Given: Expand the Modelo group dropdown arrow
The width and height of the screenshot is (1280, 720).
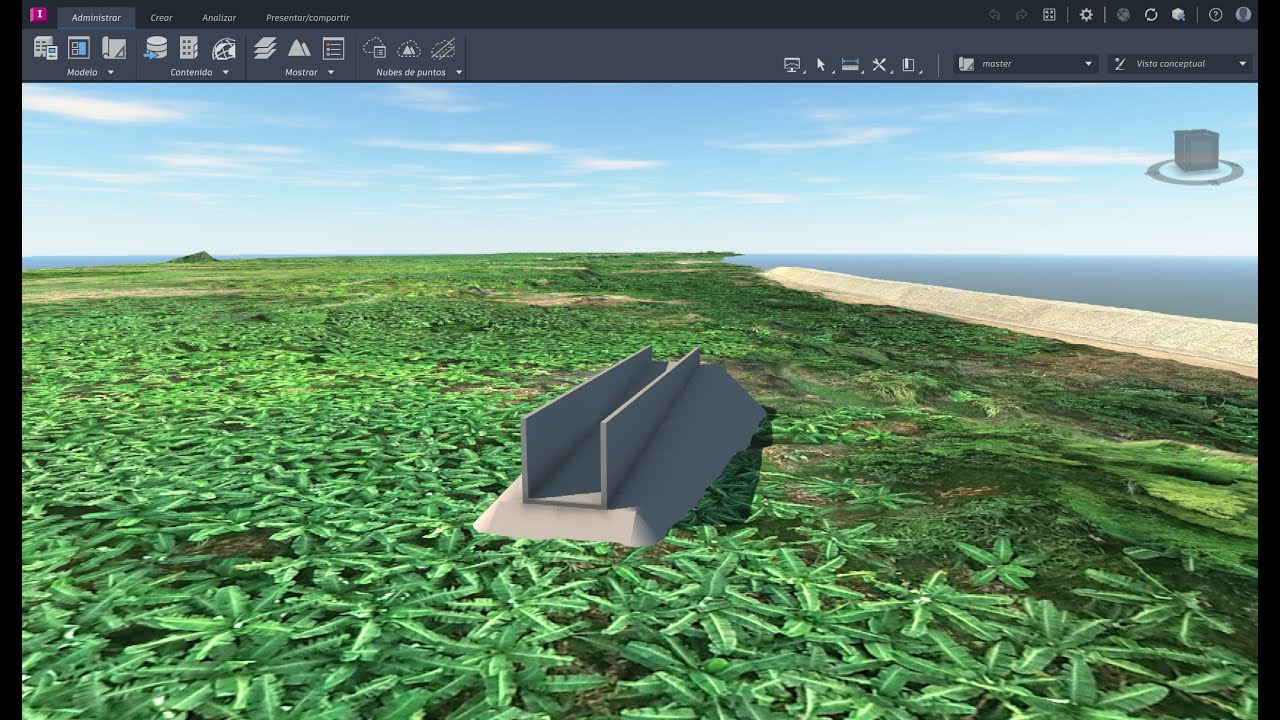Looking at the screenshot, I should (110, 73).
